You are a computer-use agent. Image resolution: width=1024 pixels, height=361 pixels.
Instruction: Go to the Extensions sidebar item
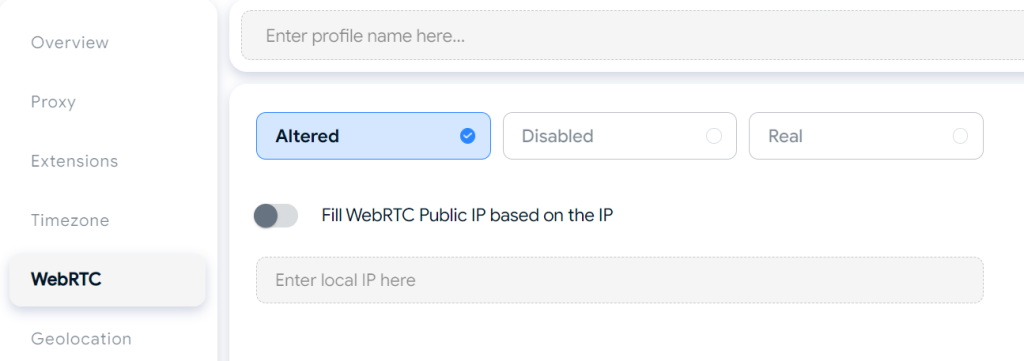(74, 161)
